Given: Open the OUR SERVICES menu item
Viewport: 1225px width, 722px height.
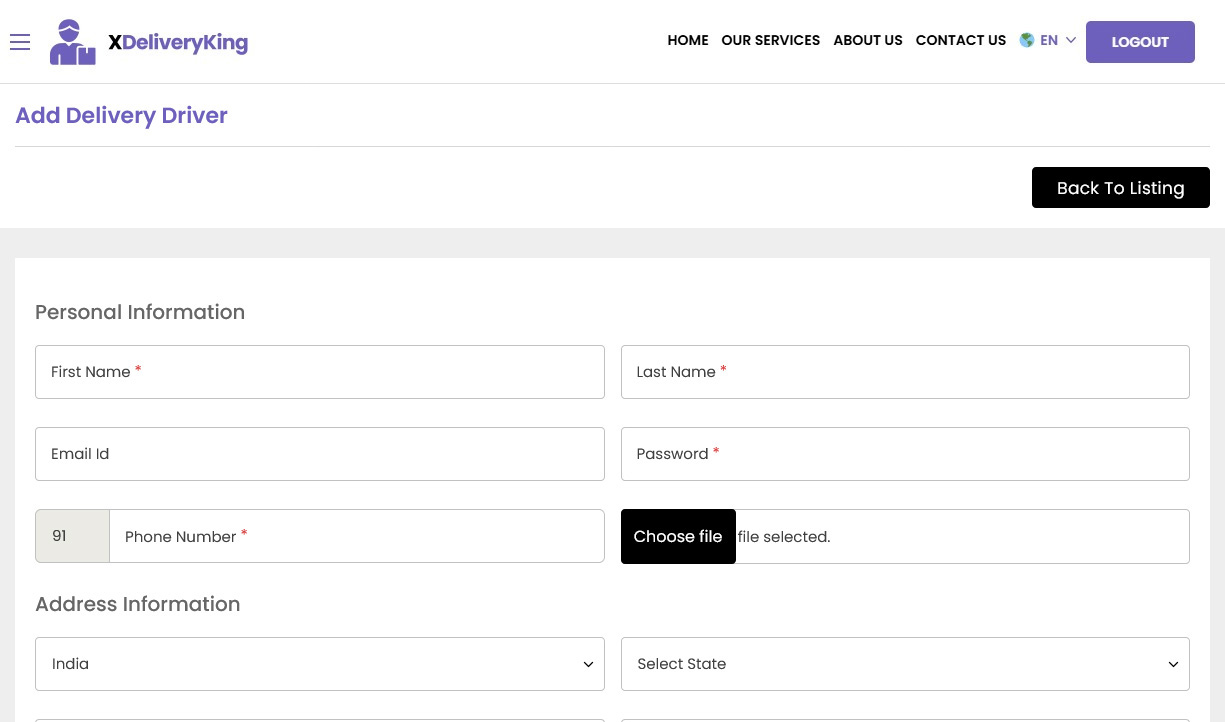Looking at the screenshot, I should [770, 40].
